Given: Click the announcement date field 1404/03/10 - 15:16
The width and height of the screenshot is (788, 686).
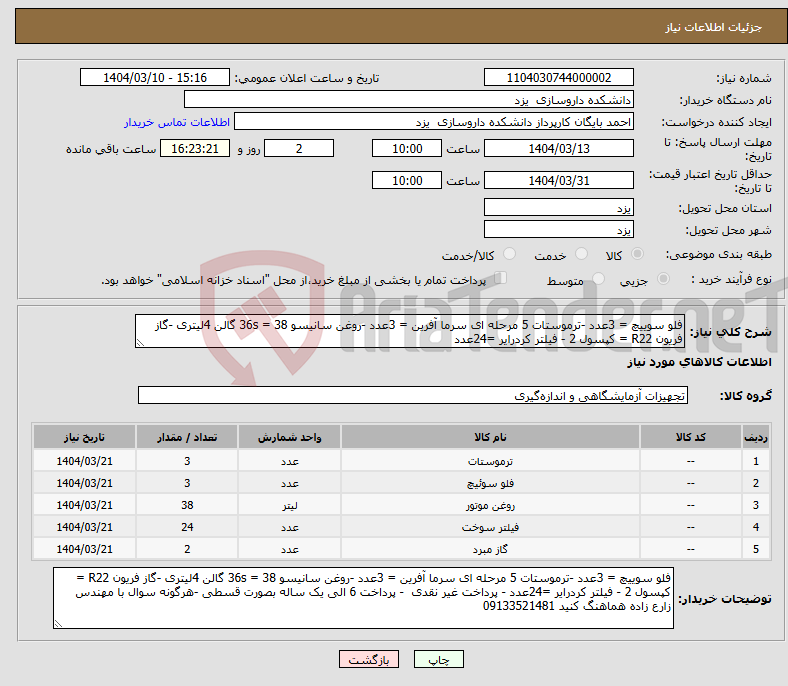Looking at the screenshot, I should coord(155,78).
